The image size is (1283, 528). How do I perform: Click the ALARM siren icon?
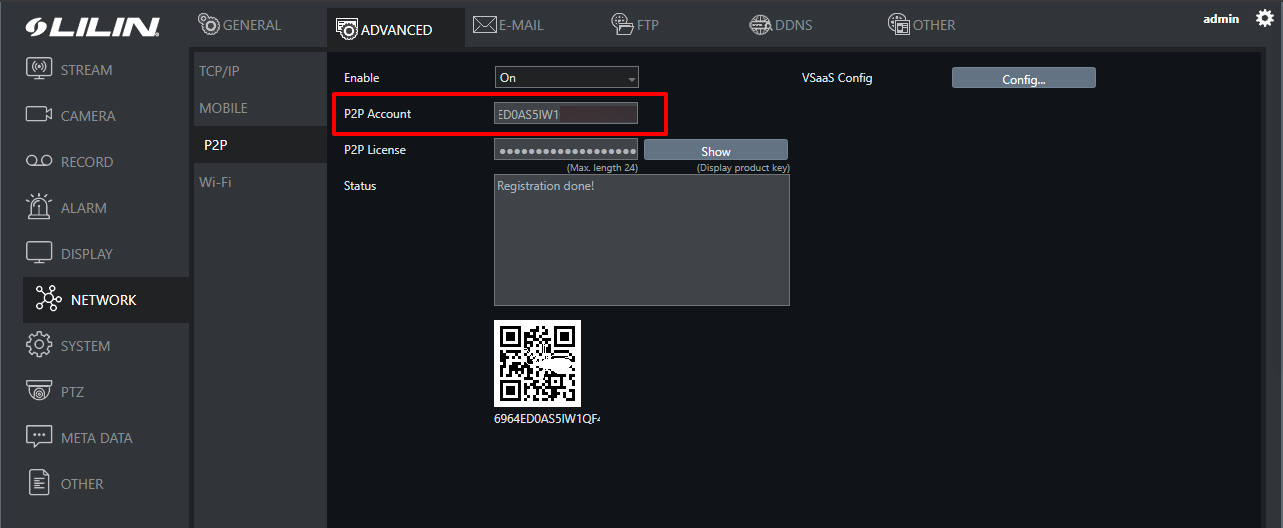point(38,207)
